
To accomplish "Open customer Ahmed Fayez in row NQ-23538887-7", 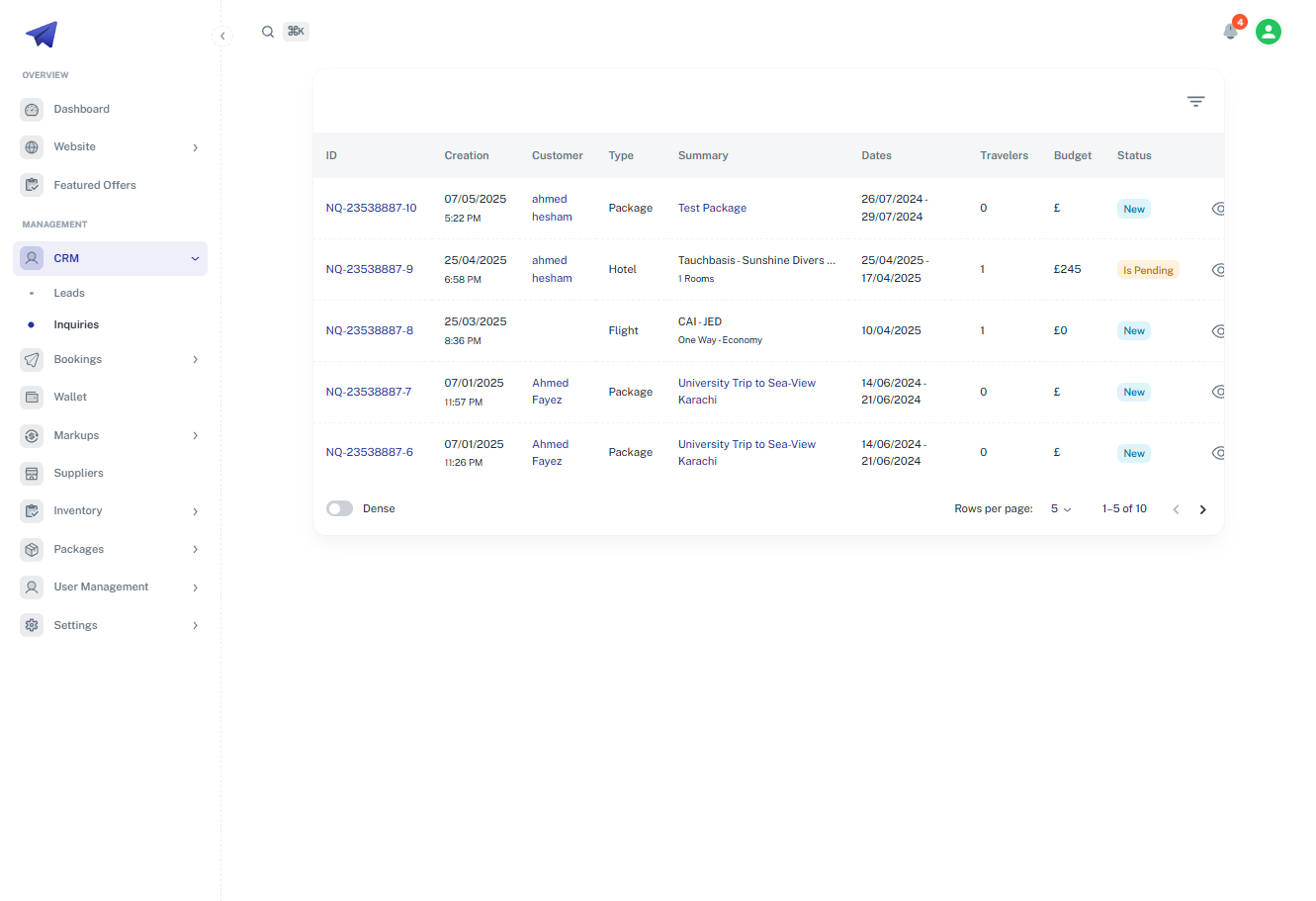I will (550, 392).
